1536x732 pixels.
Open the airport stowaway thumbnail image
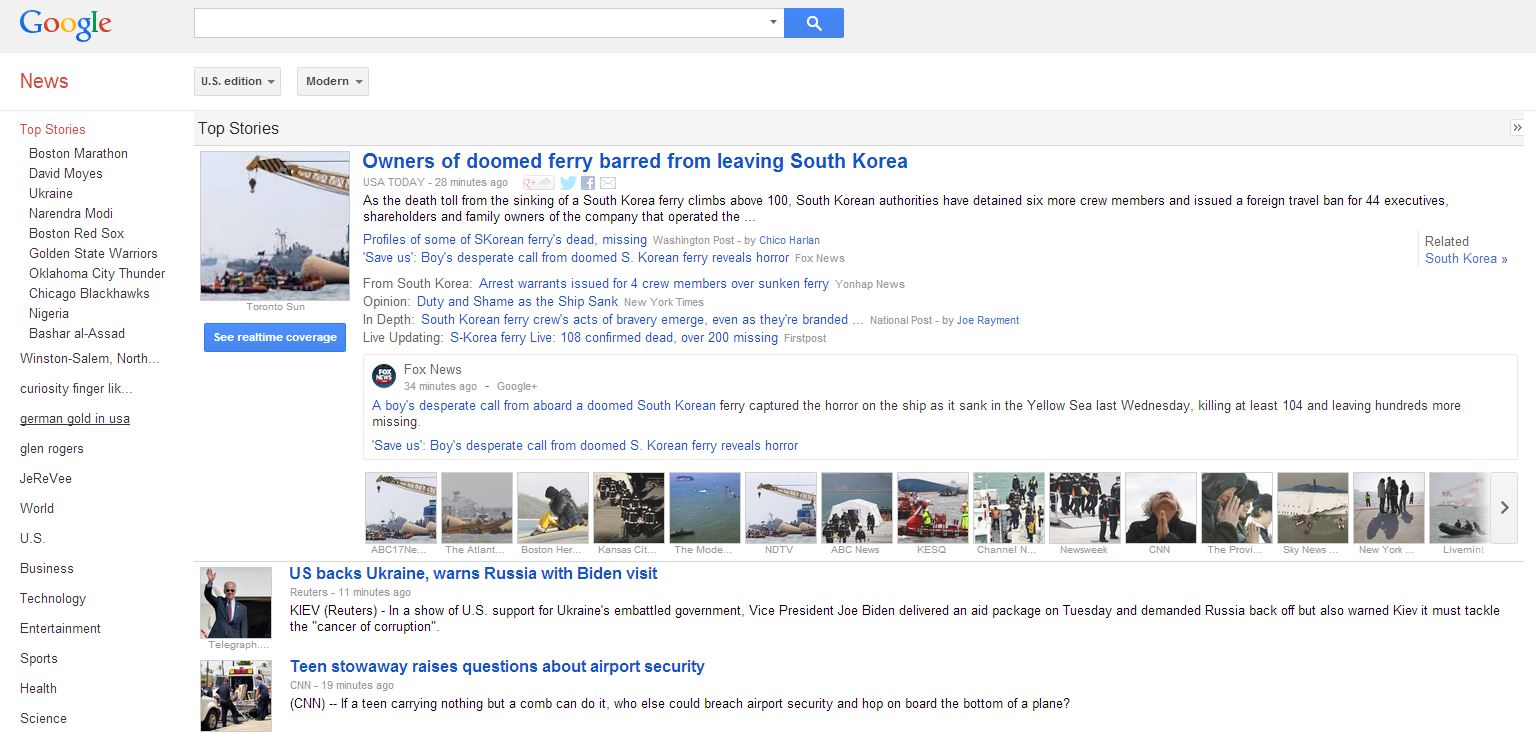click(x=237, y=696)
